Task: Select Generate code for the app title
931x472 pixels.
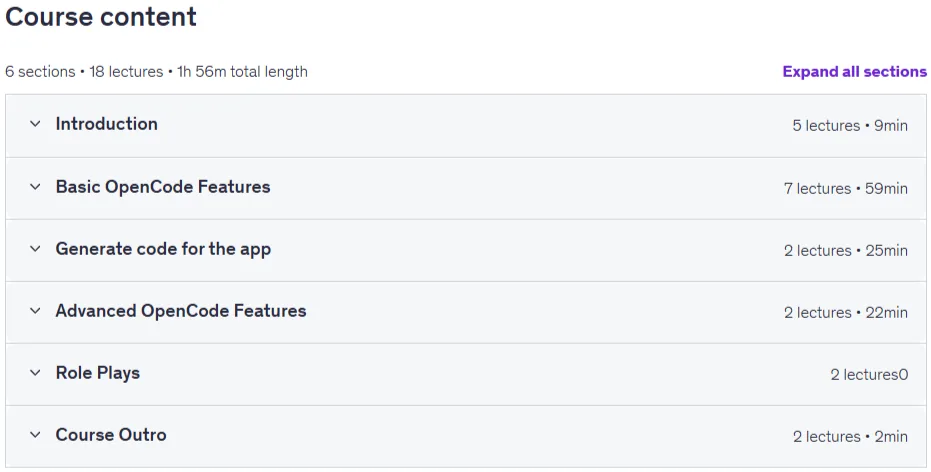Action: (163, 249)
